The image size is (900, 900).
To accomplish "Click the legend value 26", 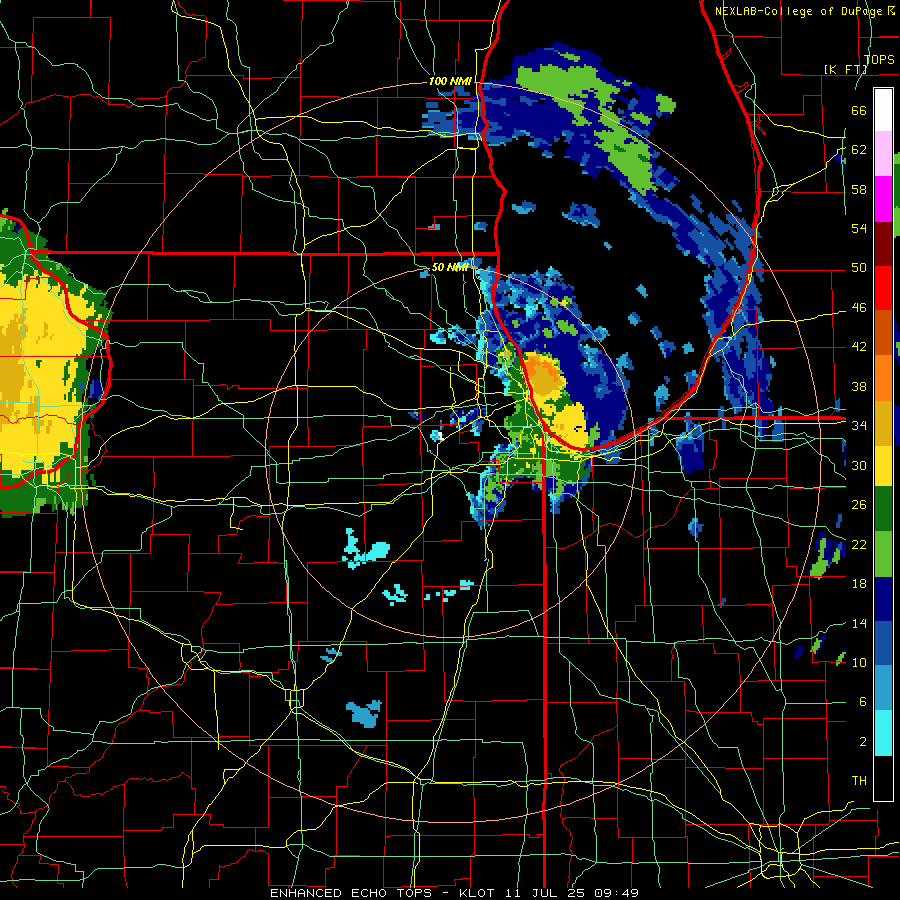I will click(x=859, y=505).
